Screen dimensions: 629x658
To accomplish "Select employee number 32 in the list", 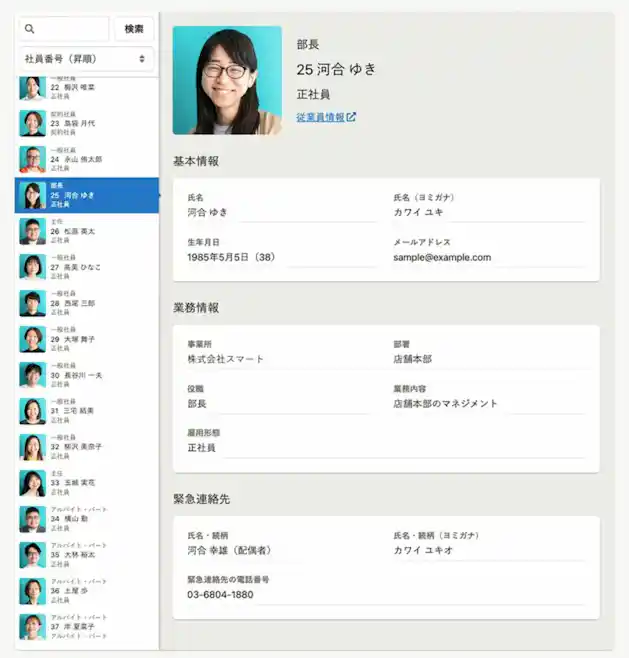I will coord(87,447).
